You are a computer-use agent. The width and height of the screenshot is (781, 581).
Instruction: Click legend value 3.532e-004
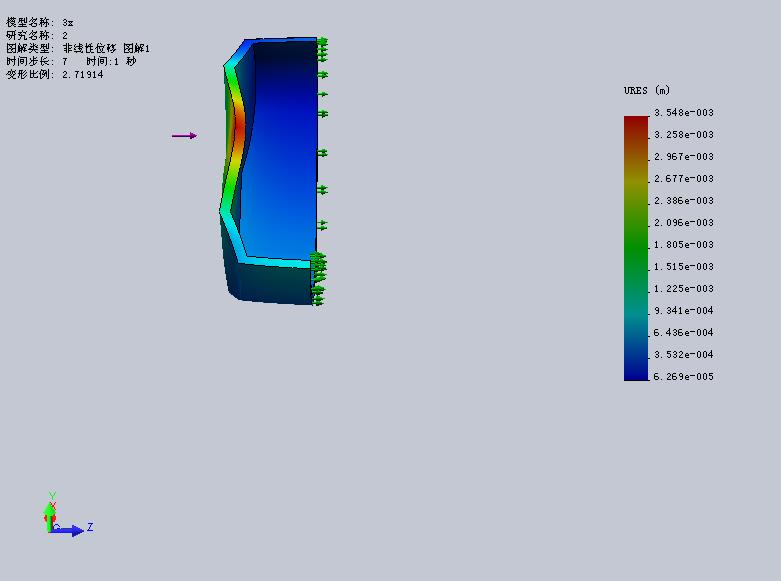coord(683,354)
